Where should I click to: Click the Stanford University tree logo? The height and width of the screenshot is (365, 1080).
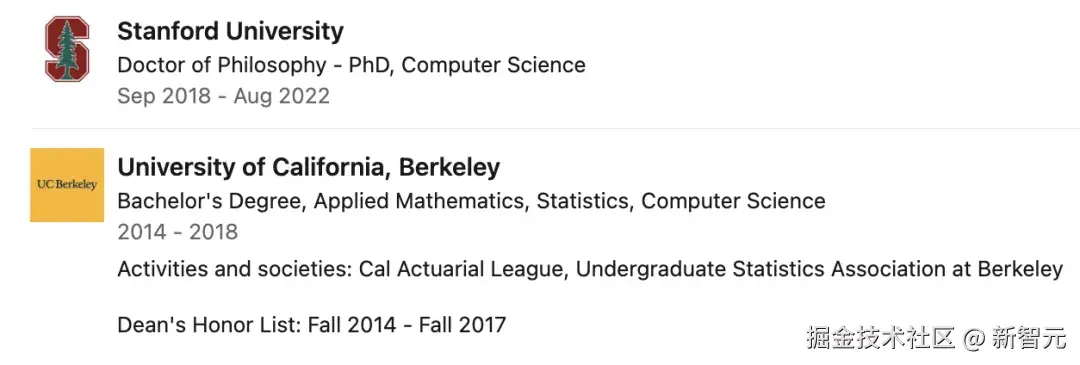(67, 49)
